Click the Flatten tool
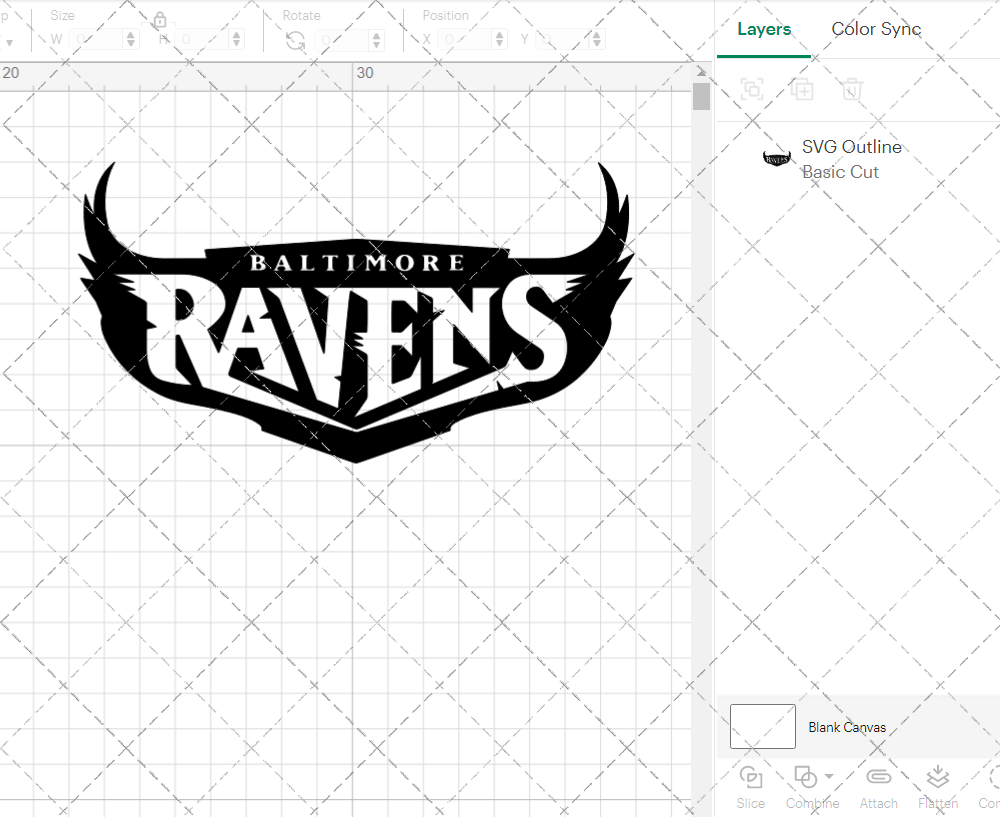1000x817 pixels. tap(937, 786)
